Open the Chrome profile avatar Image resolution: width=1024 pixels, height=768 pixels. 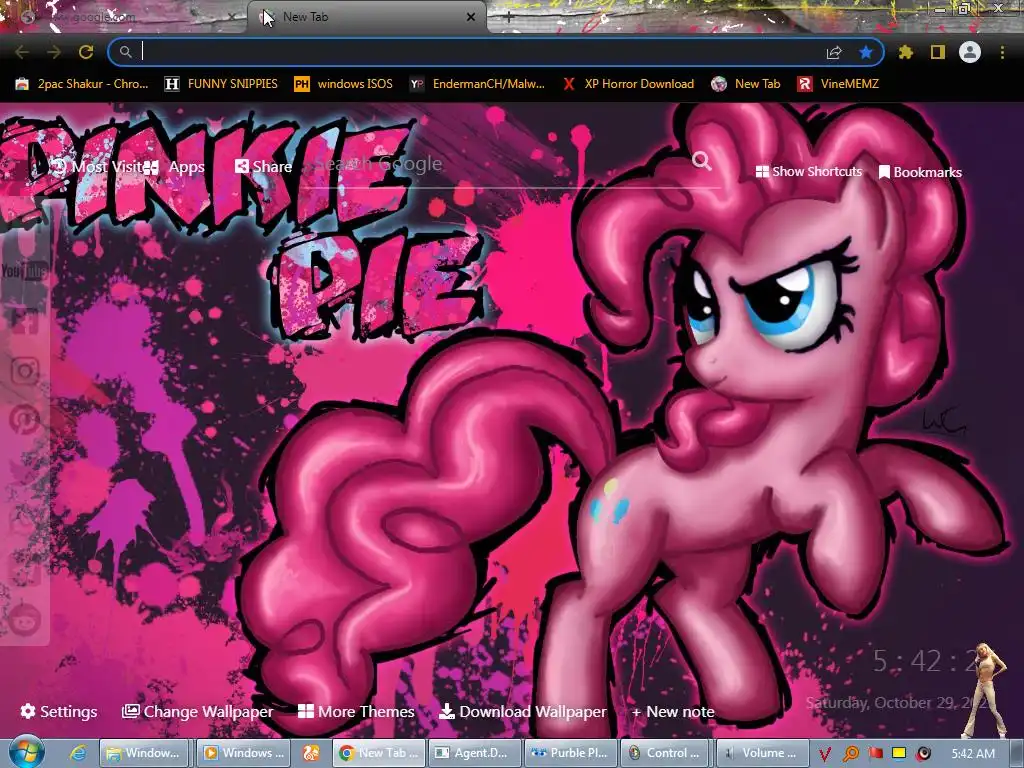tap(970, 52)
